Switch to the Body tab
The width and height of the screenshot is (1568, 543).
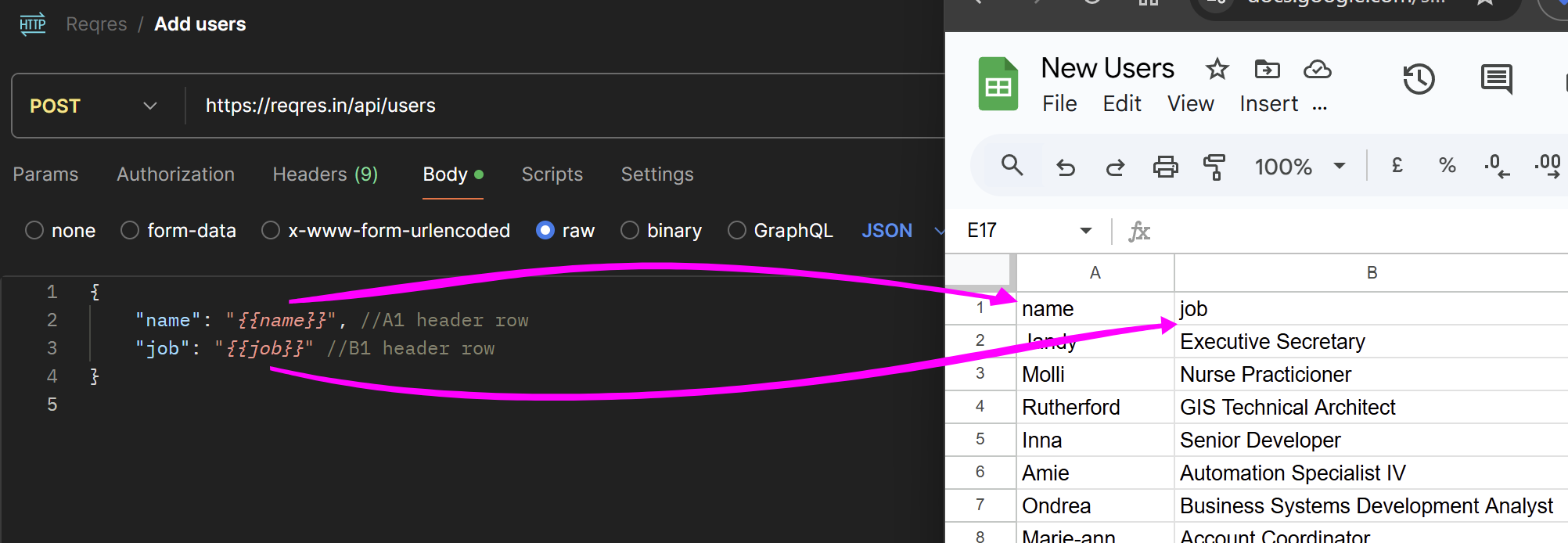click(453, 174)
